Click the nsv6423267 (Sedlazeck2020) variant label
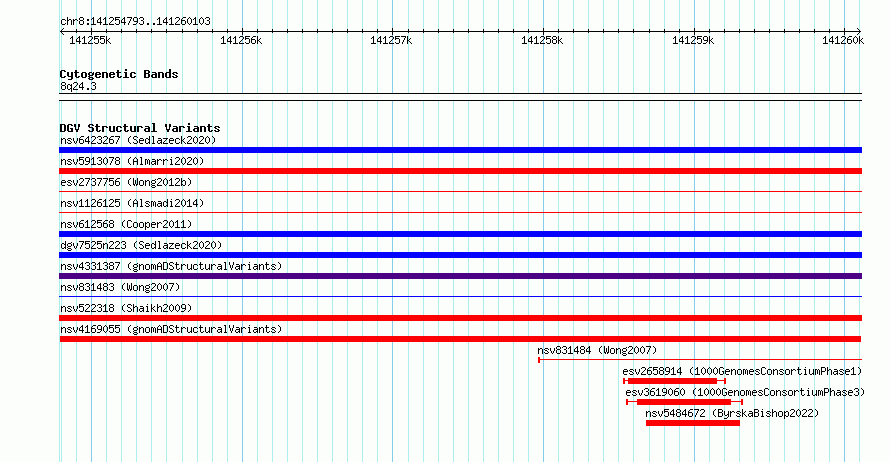 coord(138,140)
